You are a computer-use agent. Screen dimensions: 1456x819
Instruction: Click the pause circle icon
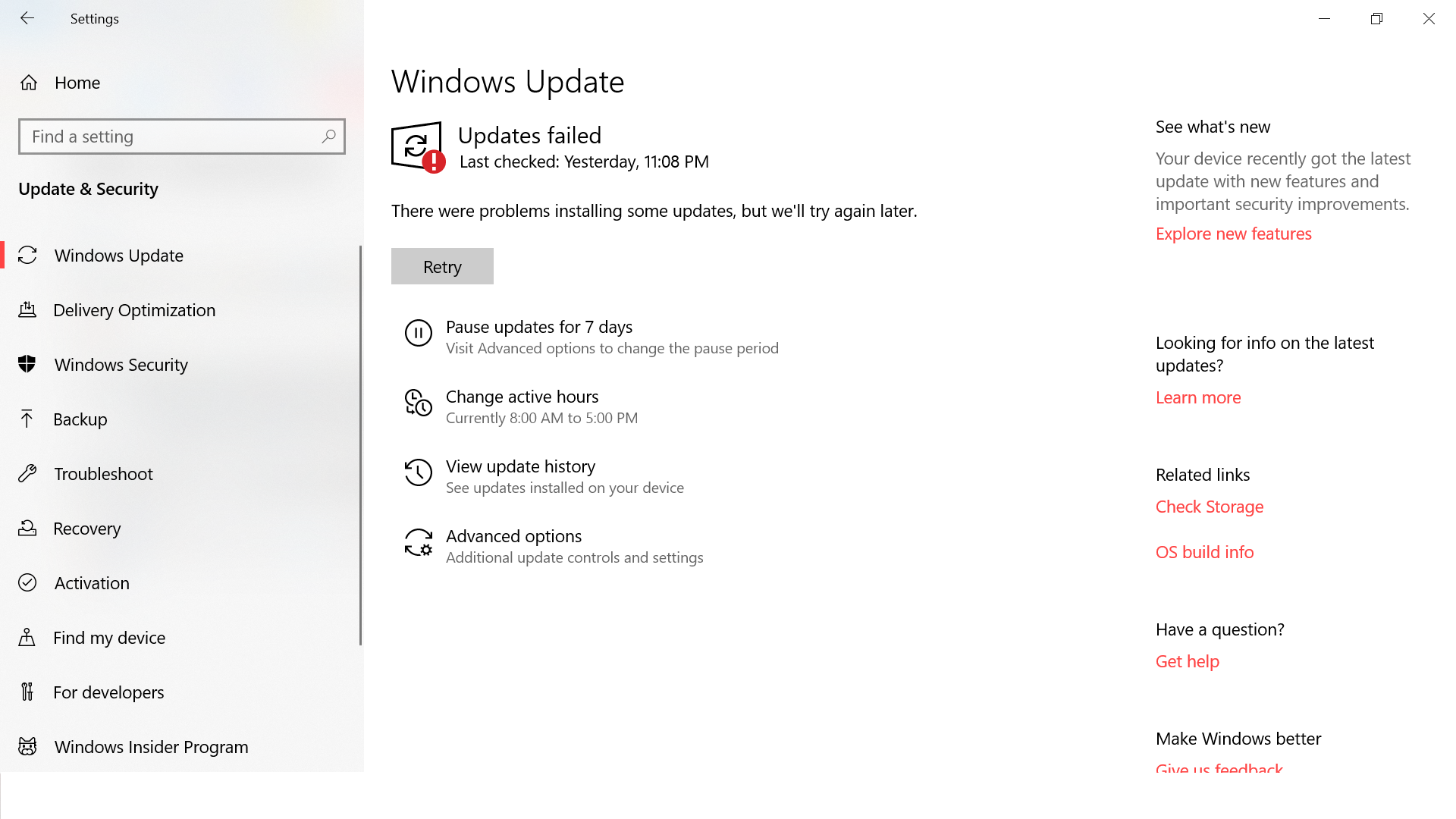[x=419, y=333]
